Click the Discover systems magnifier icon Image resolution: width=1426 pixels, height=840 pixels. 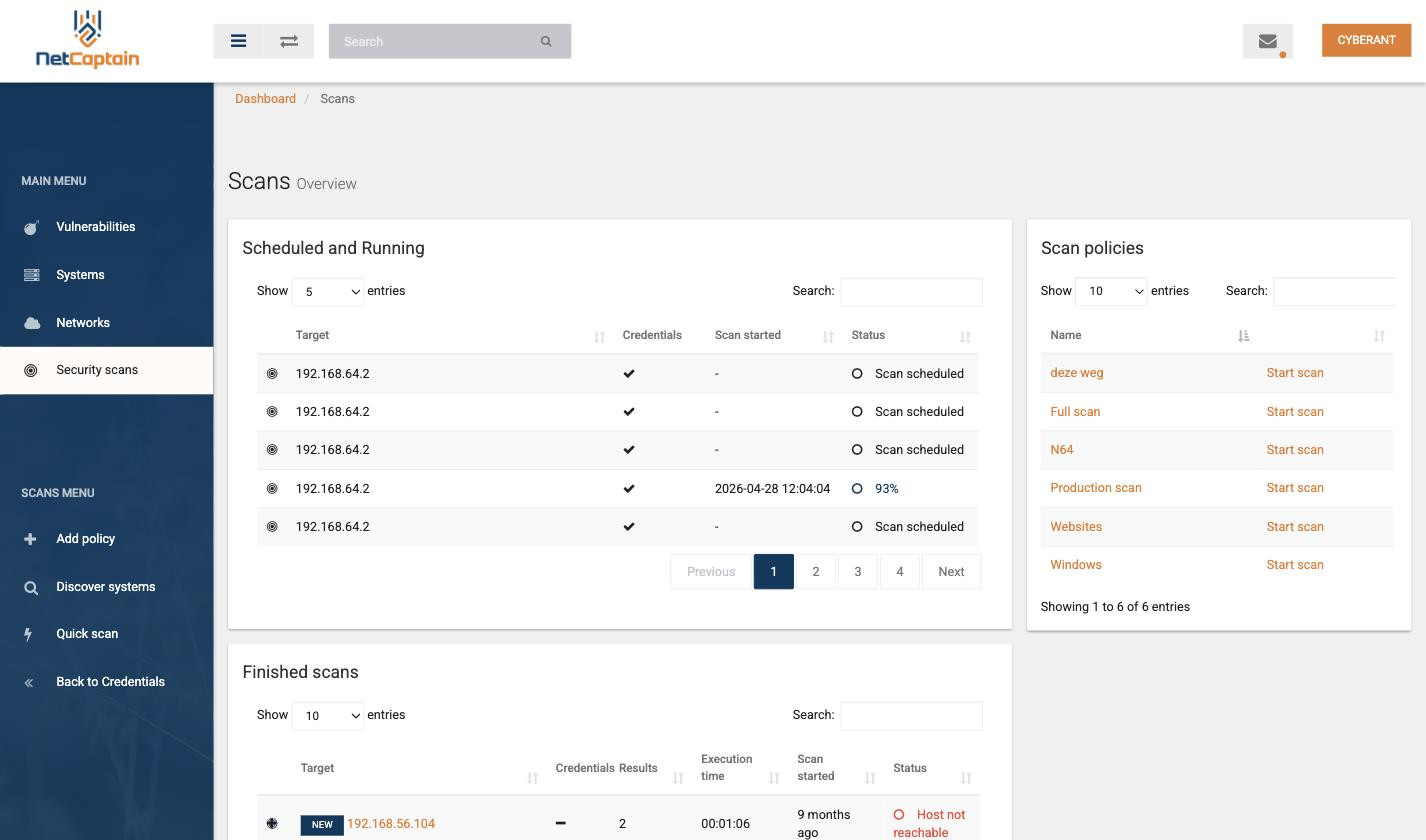31,587
